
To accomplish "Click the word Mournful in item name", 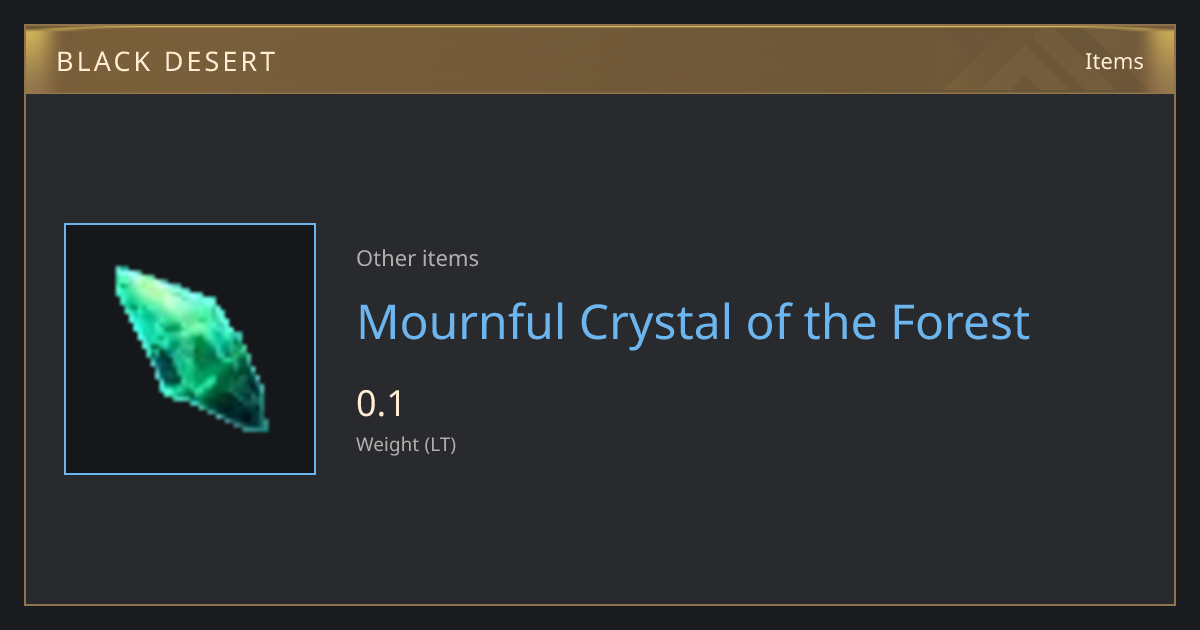I will 461,322.
